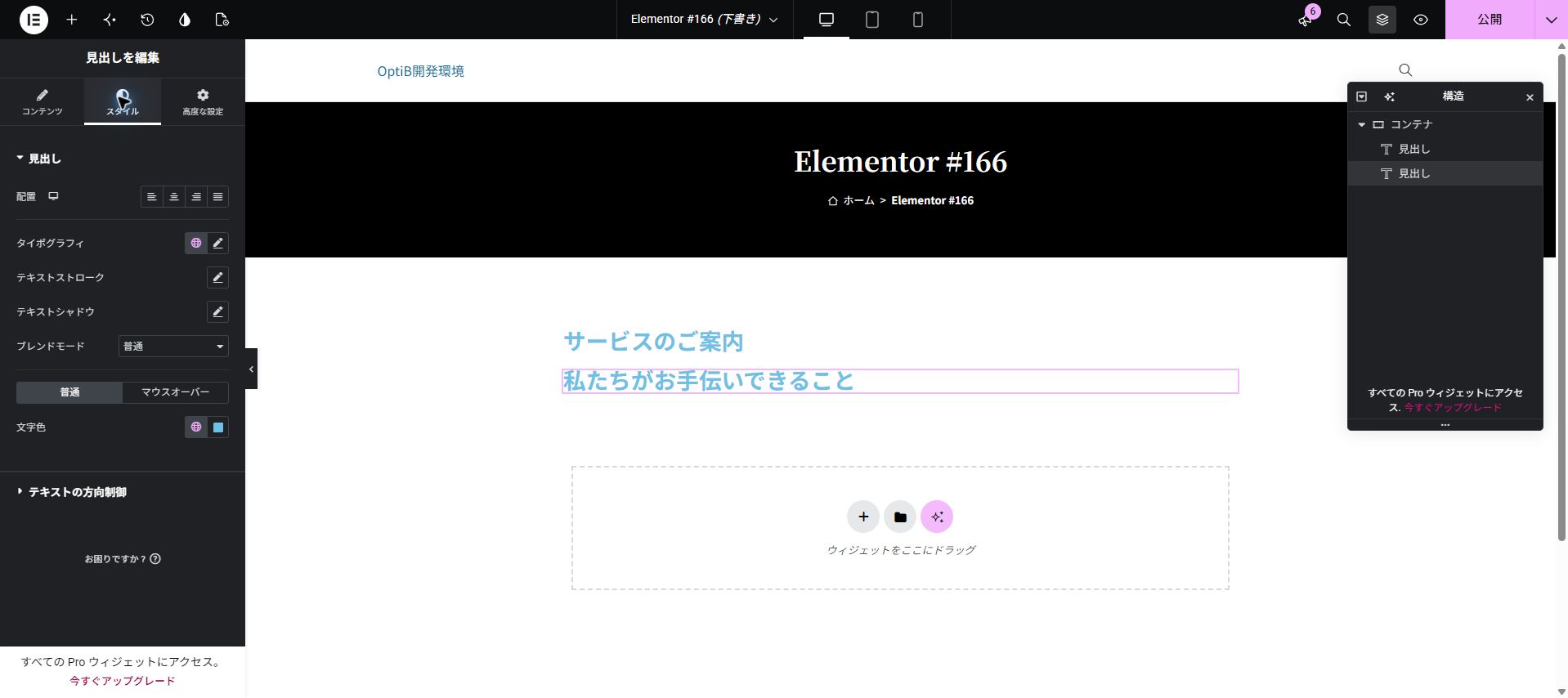Switch to mobile device preview

coord(918,20)
